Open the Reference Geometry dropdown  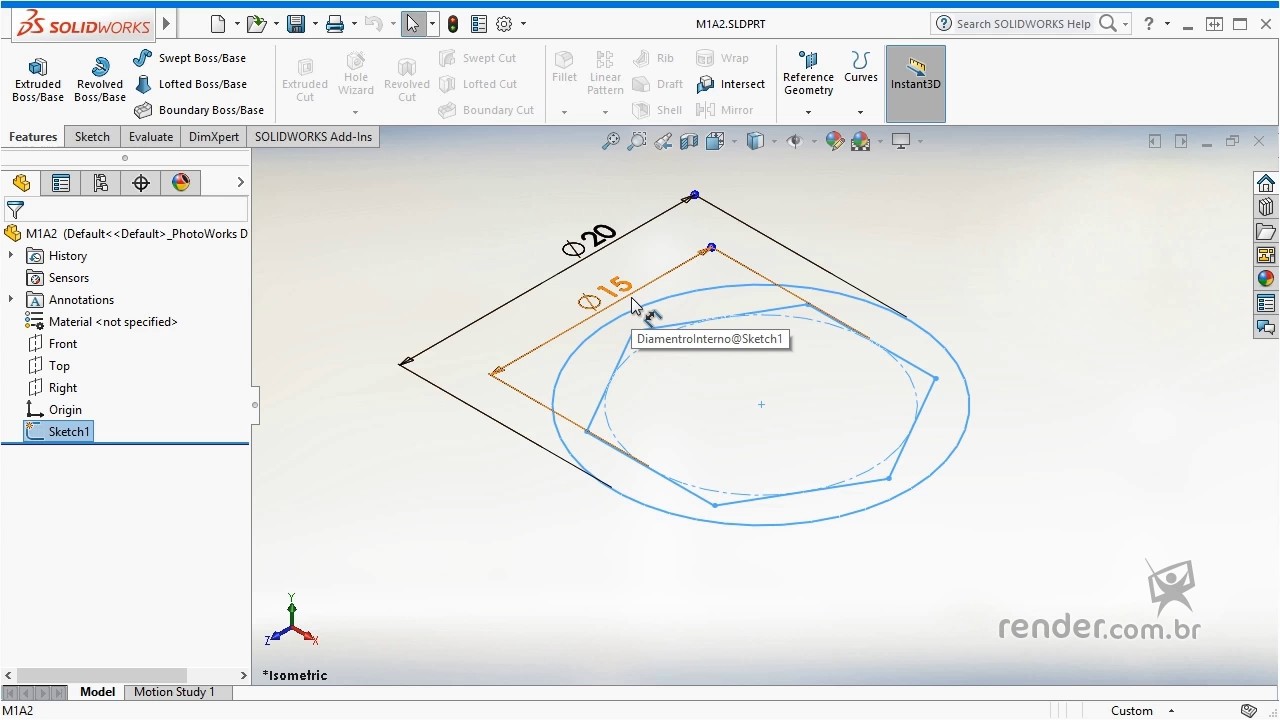point(808,112)
